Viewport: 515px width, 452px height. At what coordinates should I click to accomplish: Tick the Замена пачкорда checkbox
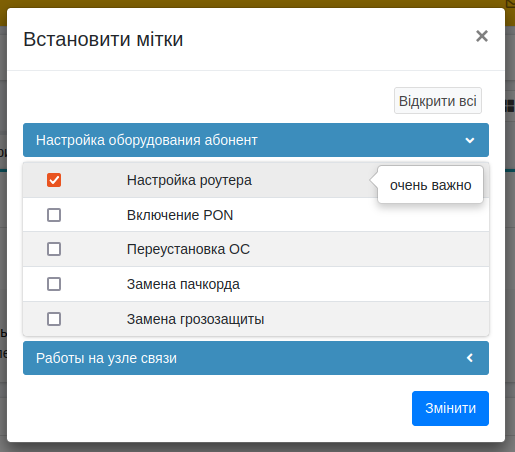[x=54, y=284]
